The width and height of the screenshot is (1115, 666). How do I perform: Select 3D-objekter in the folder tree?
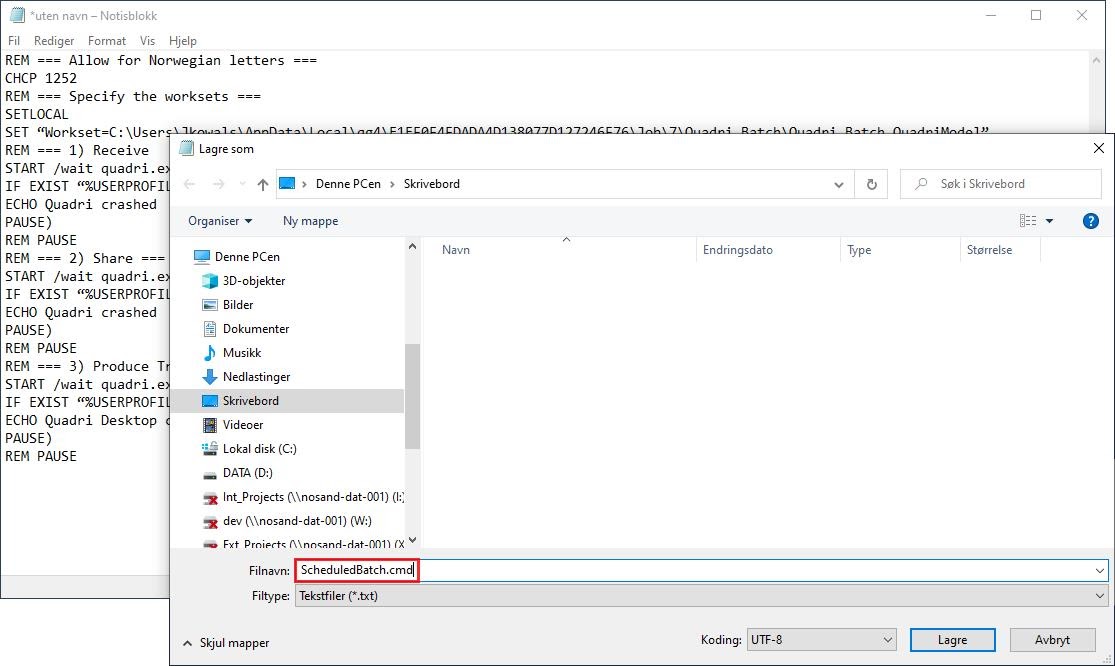[253, 281]
